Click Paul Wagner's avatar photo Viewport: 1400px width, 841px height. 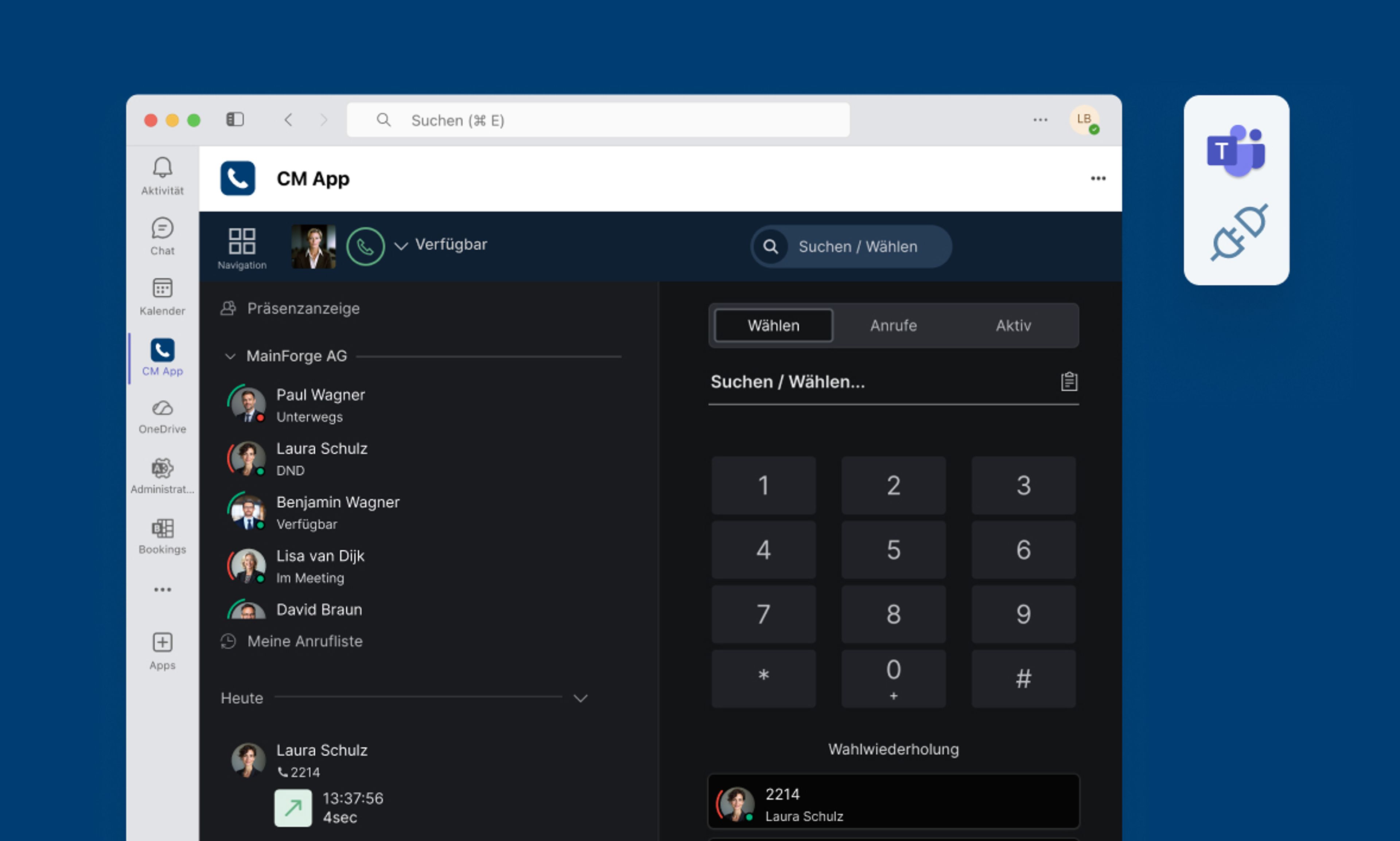click(248, 404)
